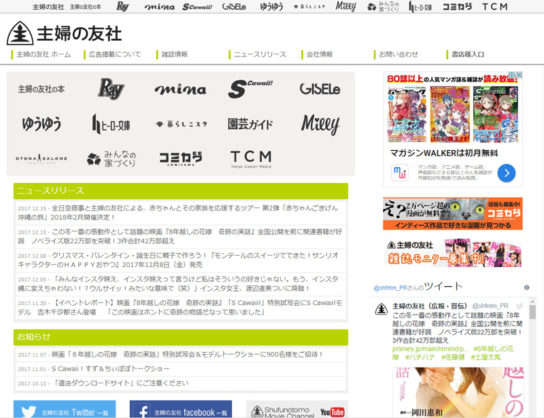Image resolution: width=544 pixels, height=418 pixels.
Task: Click the 主婦の友社 logo in header
Action: (x=64, y=33)
